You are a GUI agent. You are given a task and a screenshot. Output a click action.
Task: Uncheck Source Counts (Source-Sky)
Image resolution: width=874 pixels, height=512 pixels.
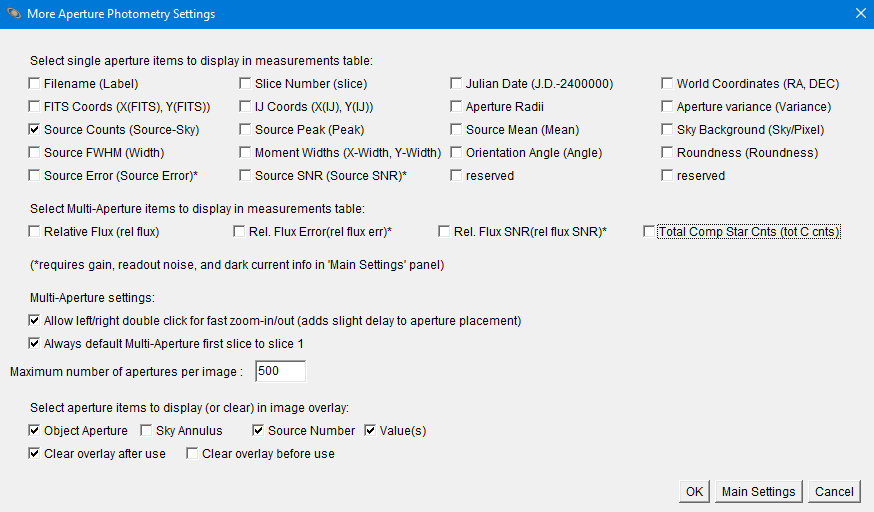35,130
